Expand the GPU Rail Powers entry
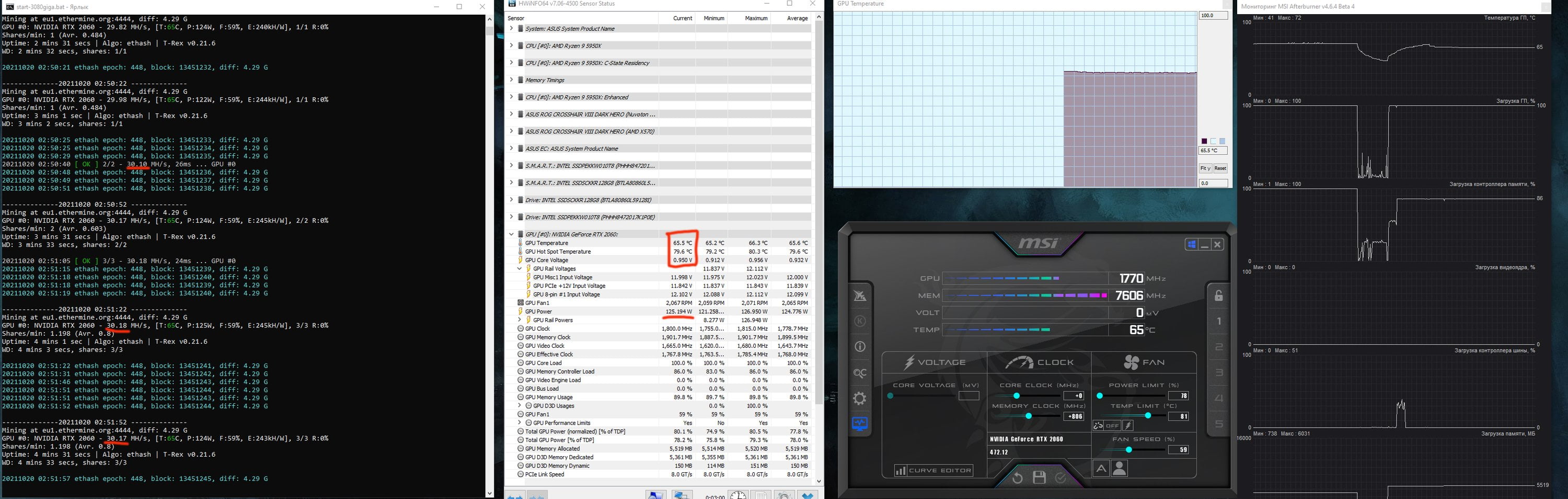The height and width of the screenshot is (499, 1568). tap(519, 320)
